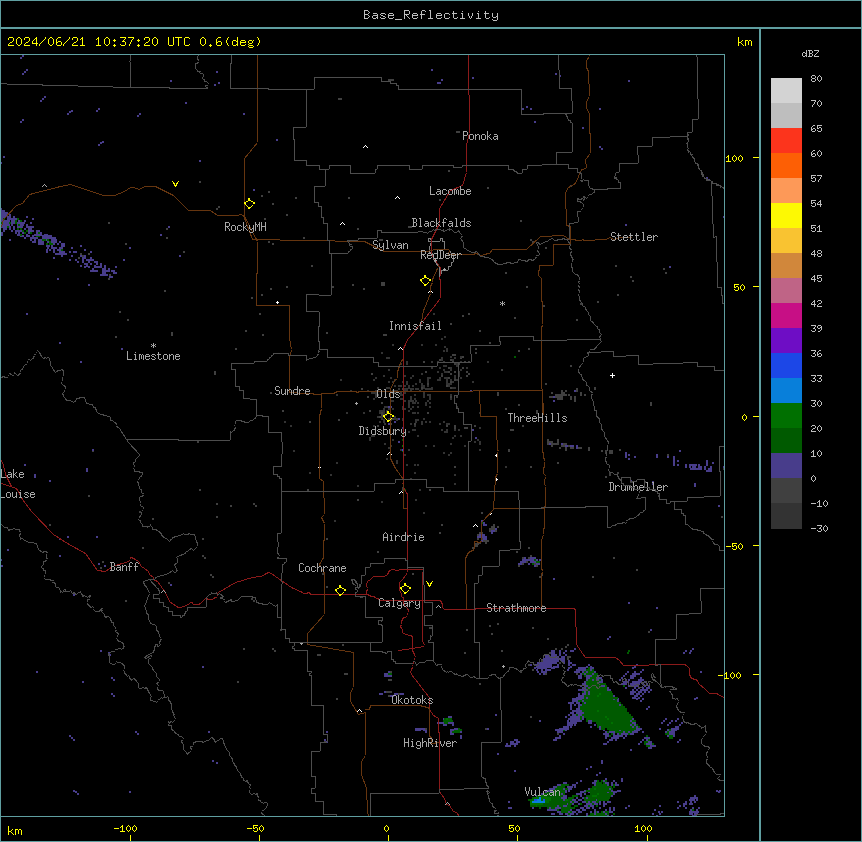Click the asterisk marker above Limestone
This screenshot has height=842, width=862.
(x=153, y=346)
